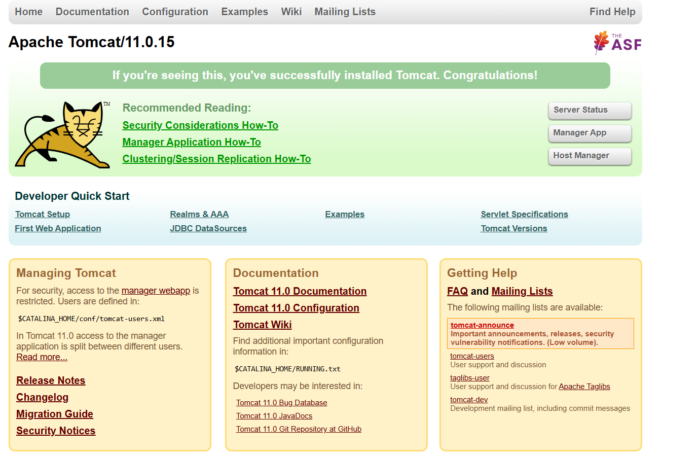Open the Home menu item
This screenshot has height=455, width=700.
(x=29, y=12)
